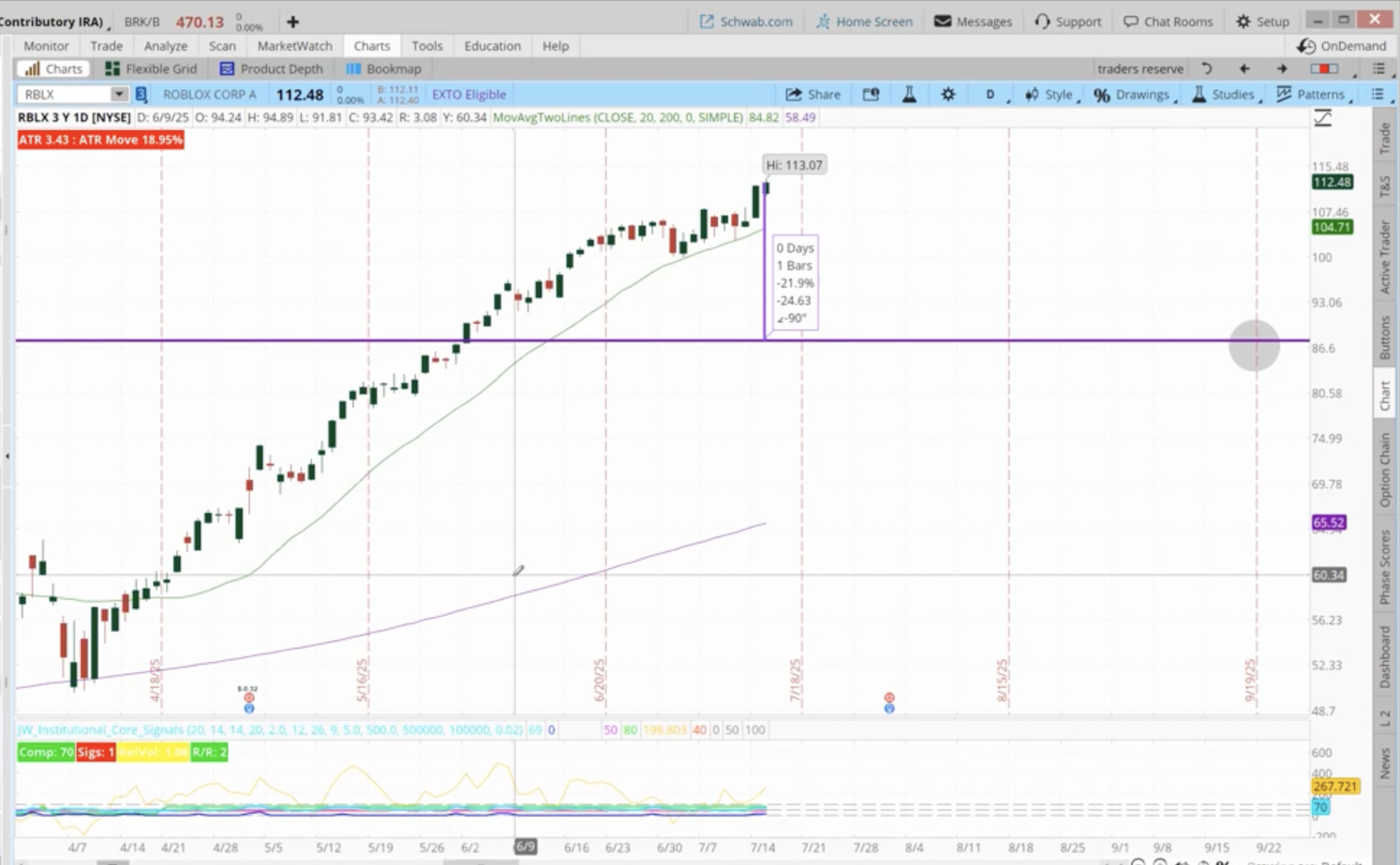This screenshot has width=1400, height=865.
Task: Open the Dashboard sidebar panel
Action: 1385,657
